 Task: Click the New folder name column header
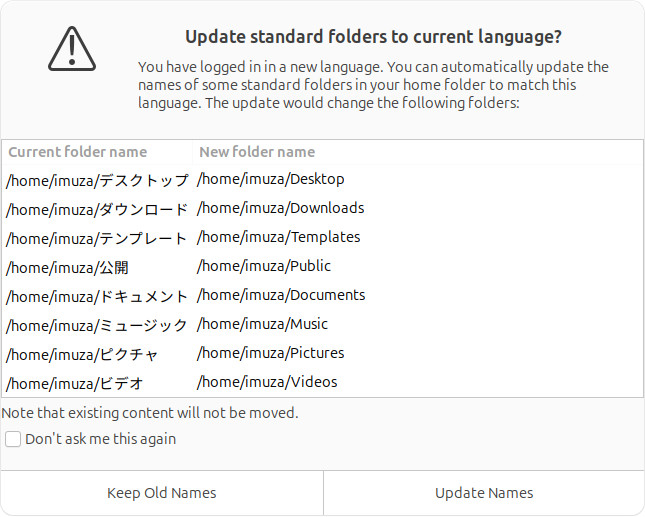(257, 152)
